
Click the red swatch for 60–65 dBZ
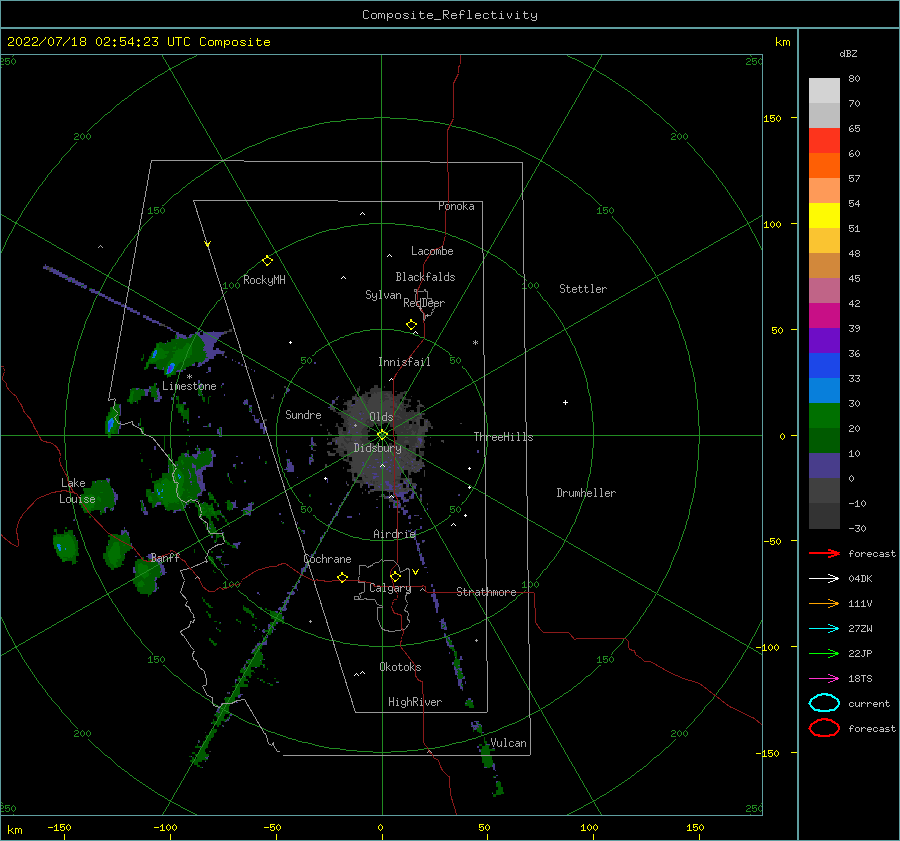[824, 141]
